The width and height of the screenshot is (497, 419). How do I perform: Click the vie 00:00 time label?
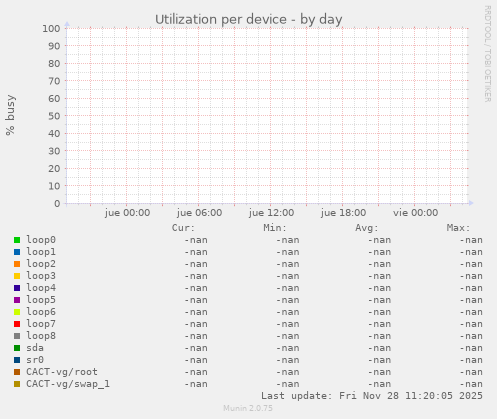click(x=415, y=213)
